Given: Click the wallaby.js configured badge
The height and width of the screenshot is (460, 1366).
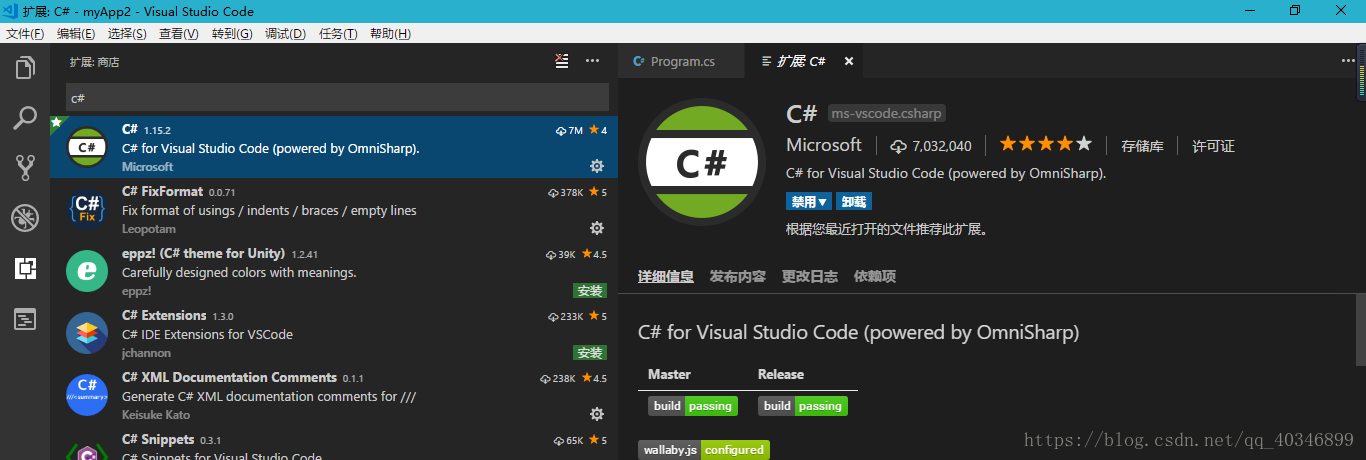Looking at the screenshot, I should [704, 450].
